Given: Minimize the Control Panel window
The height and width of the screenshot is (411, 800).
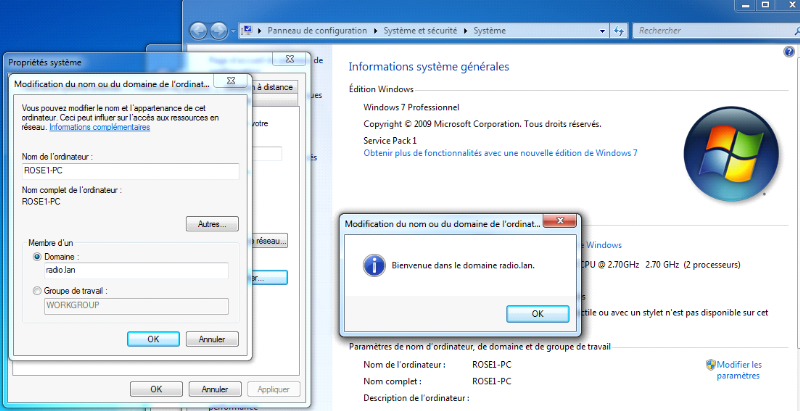Looking at the screenshot, I should tap(744, 5).
